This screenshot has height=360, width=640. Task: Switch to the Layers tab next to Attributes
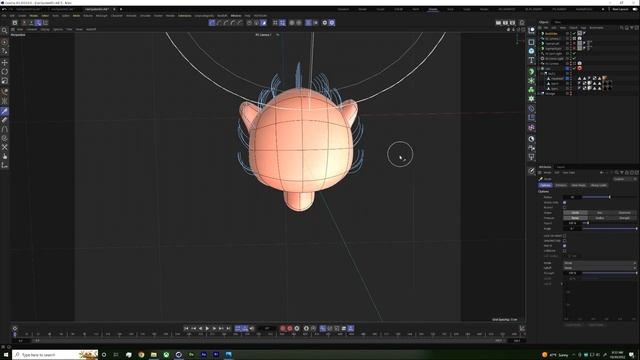[561, 167]
